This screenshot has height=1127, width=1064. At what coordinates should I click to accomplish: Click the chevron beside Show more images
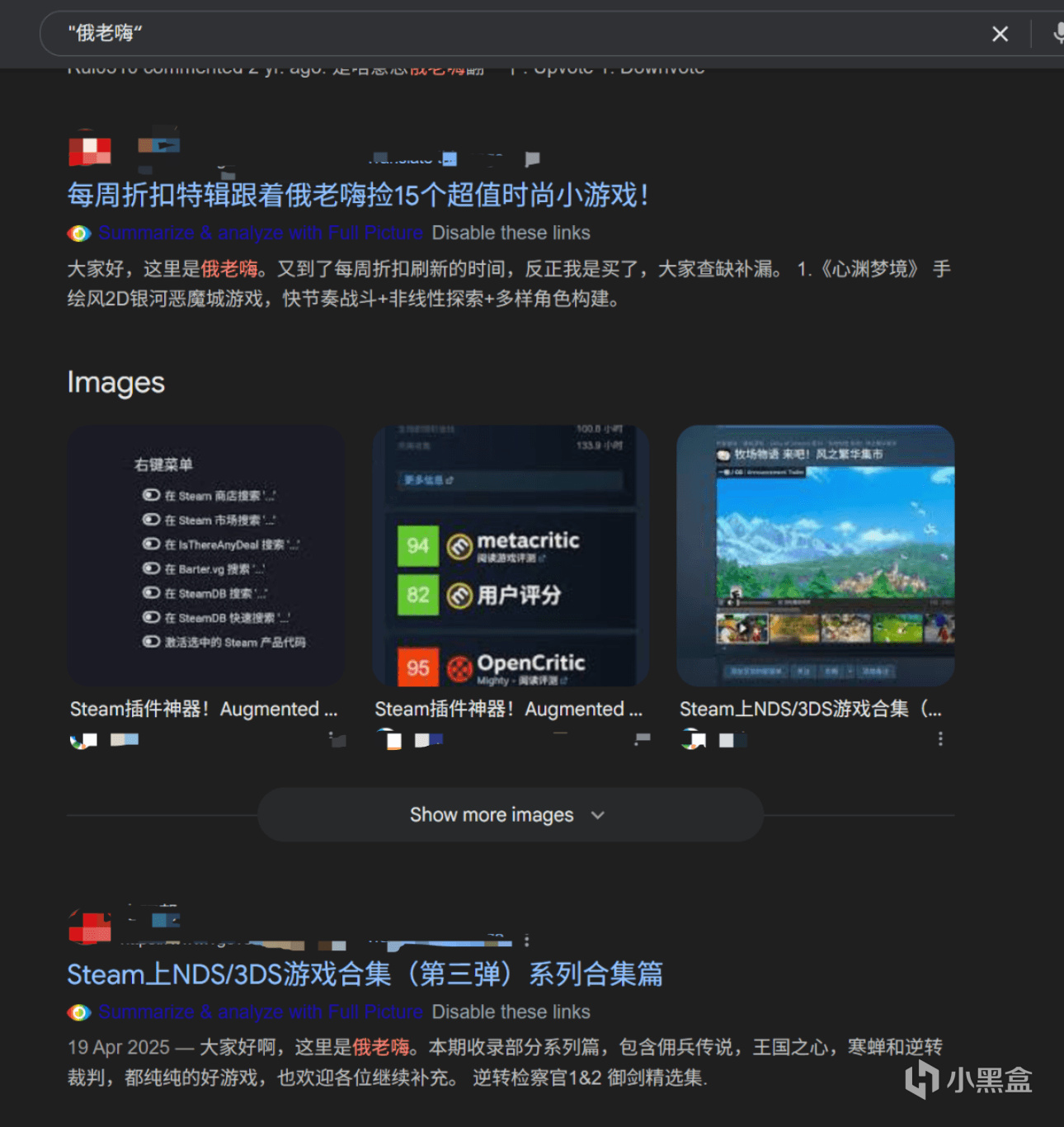coord(598,815)
